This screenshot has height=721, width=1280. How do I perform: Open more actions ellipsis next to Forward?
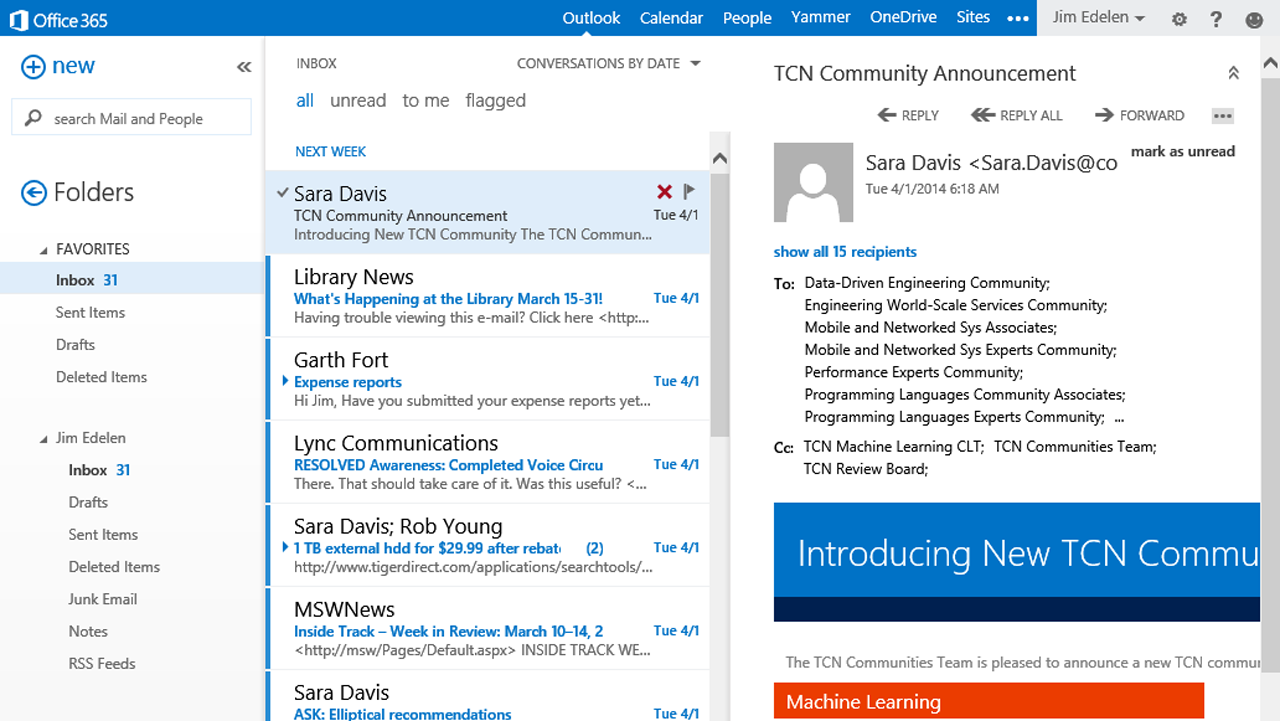1222,116
